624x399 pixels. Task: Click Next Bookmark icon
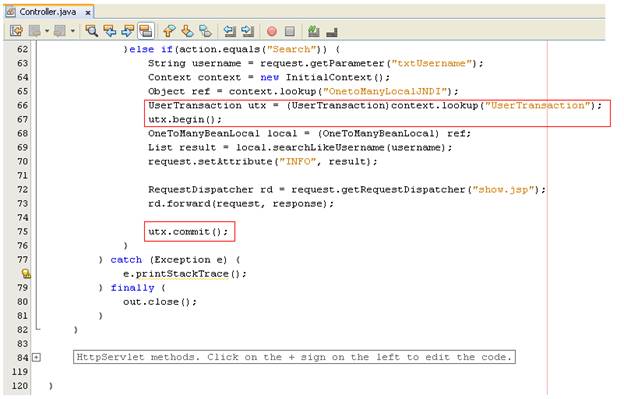(187, 31)
